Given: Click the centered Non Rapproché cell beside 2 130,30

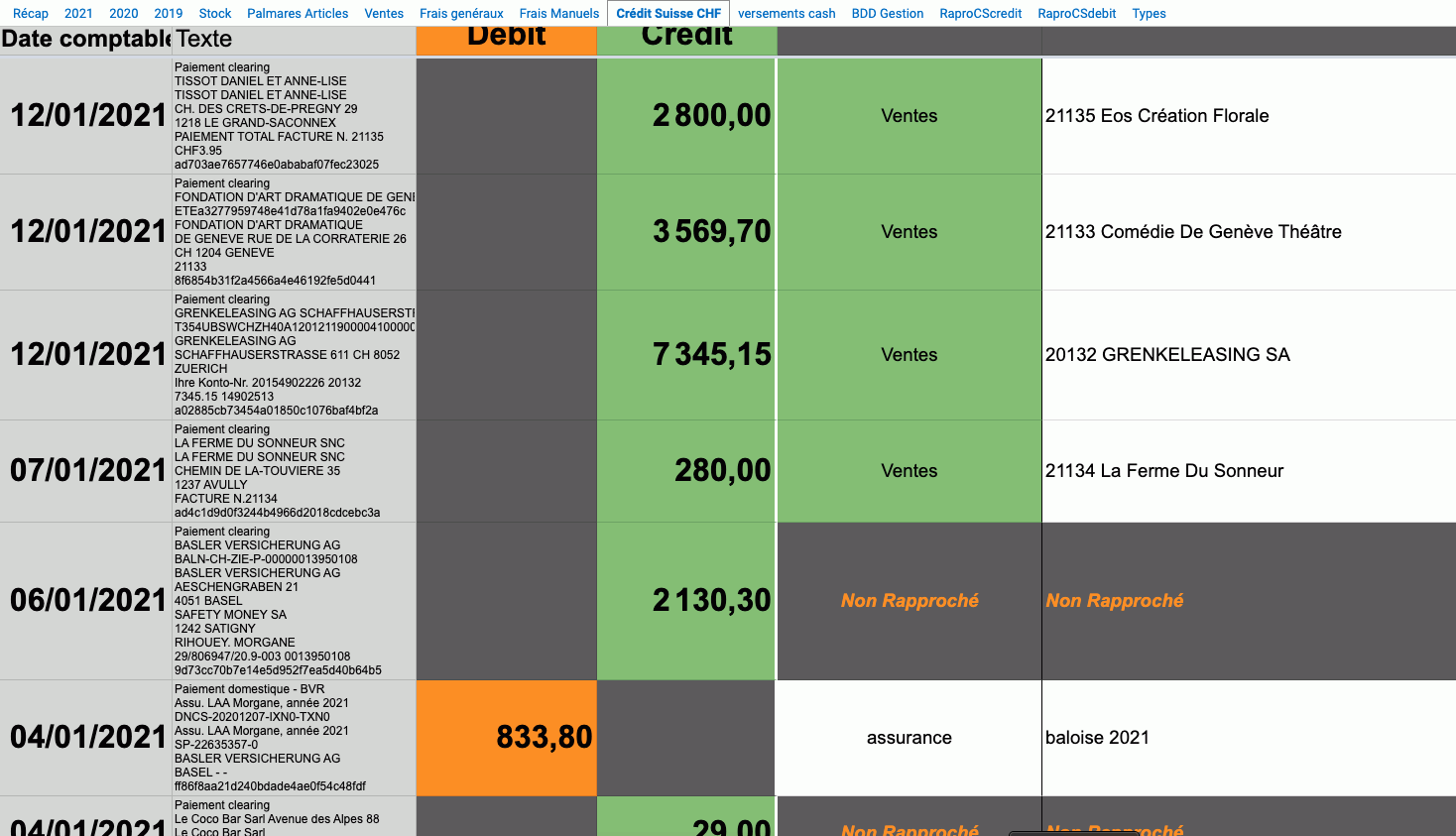Looking at the screenshot, I should 910,601.
